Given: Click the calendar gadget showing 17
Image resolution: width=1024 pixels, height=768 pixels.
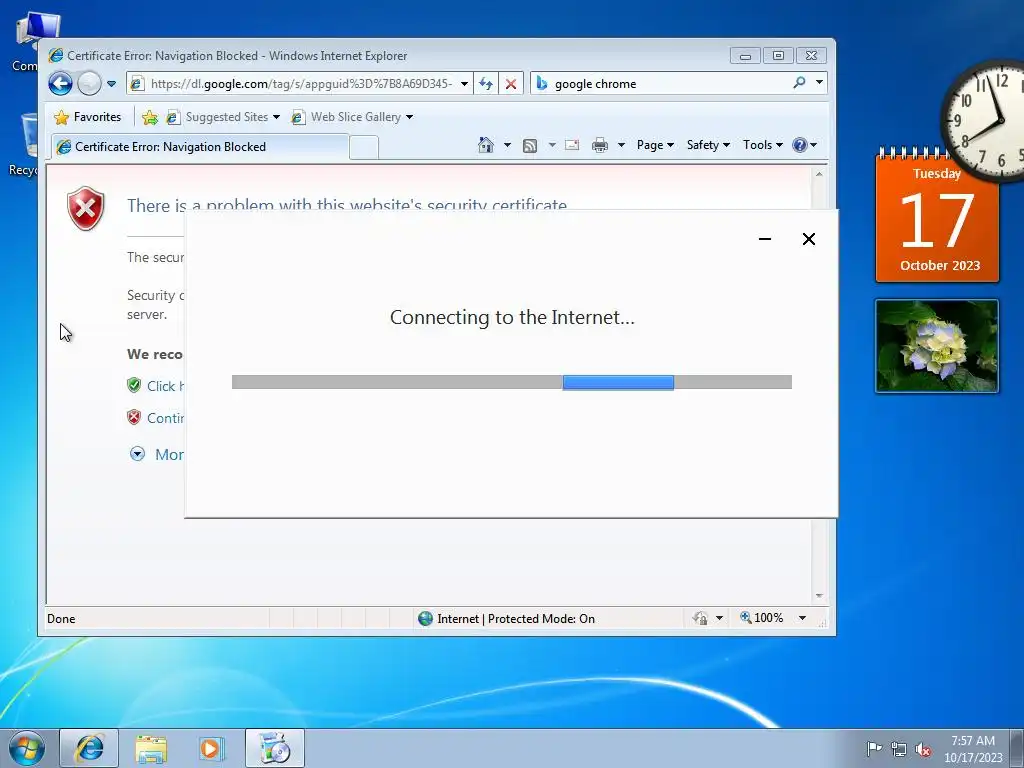Looking at the screenshot, I should (937, 219).
